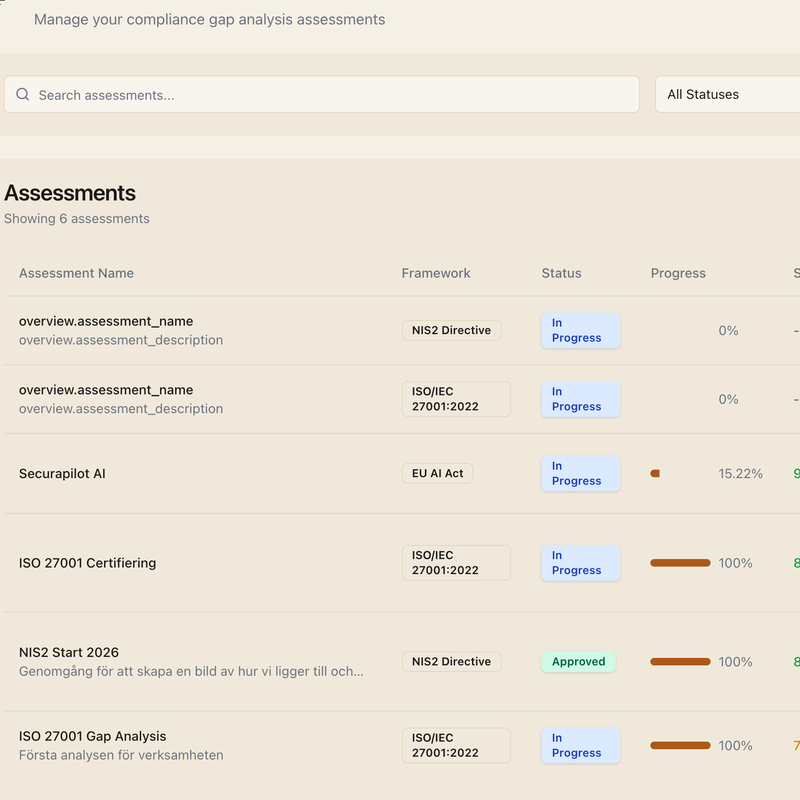Click the Status column header

(x=561, y=273)
